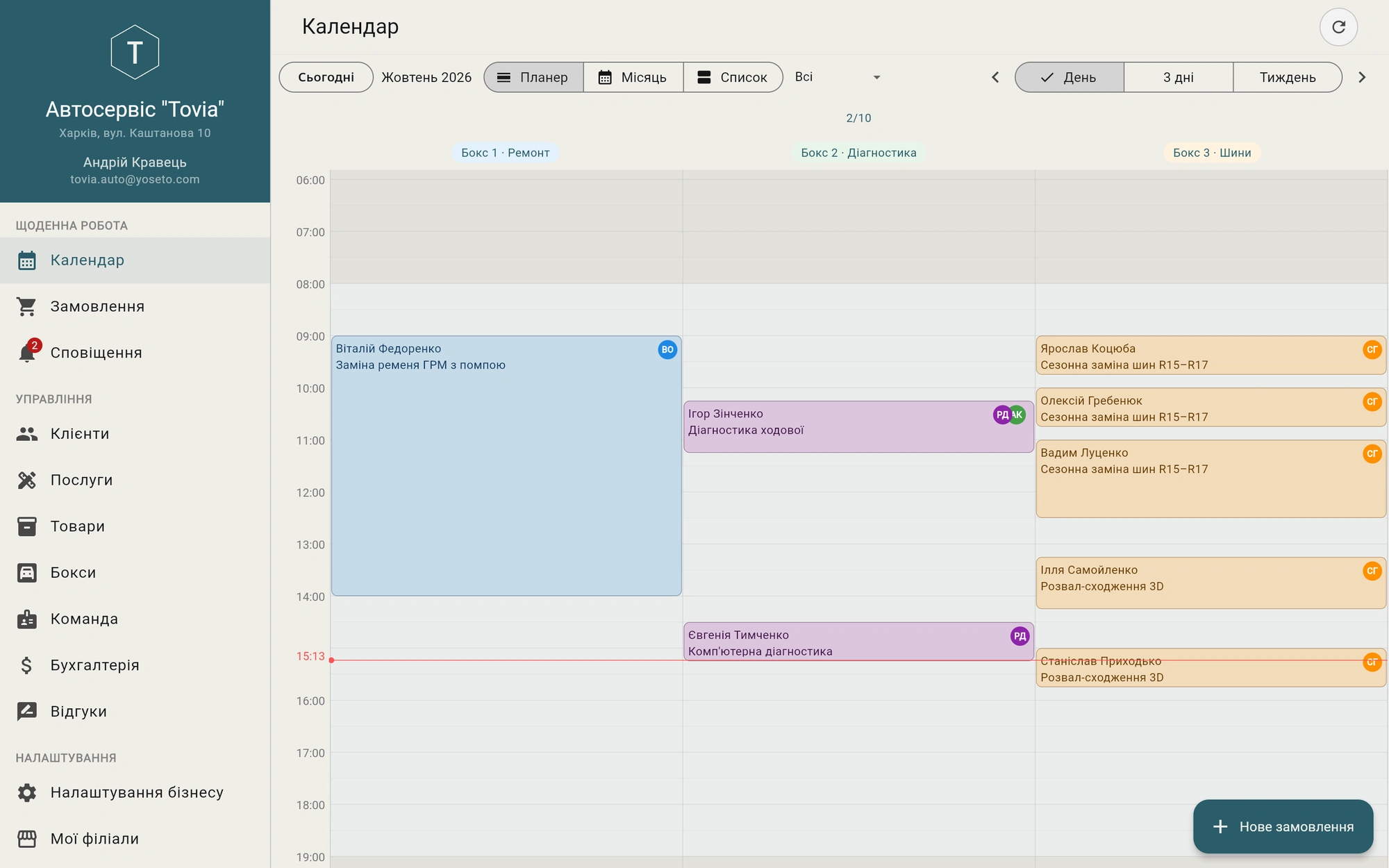Switch to Місяць view
Image resolution: width=1389 pixels, height=868 pixels.
coord(633,77)
